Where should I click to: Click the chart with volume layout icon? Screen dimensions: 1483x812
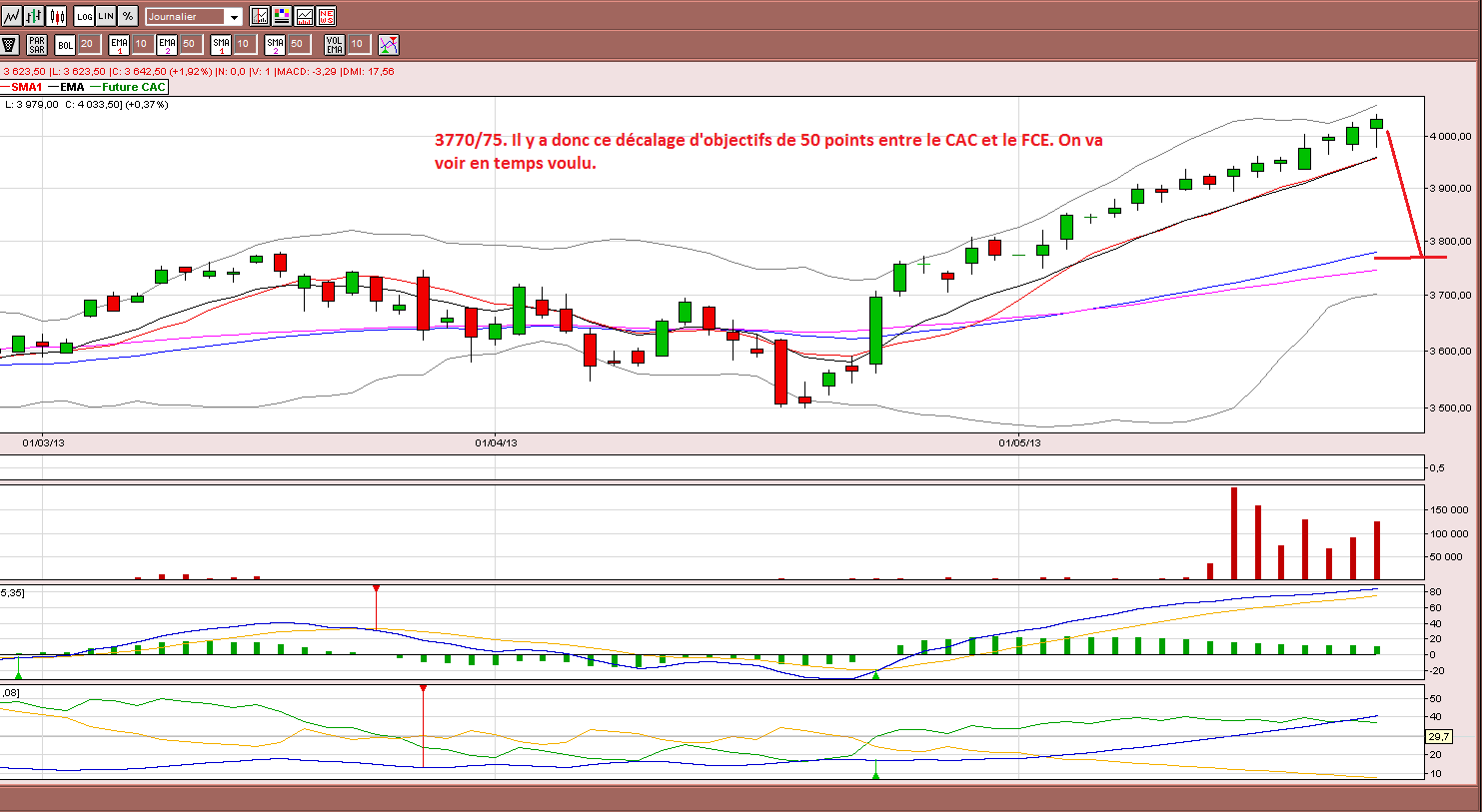pyautogui.click(x=304, y=16)
